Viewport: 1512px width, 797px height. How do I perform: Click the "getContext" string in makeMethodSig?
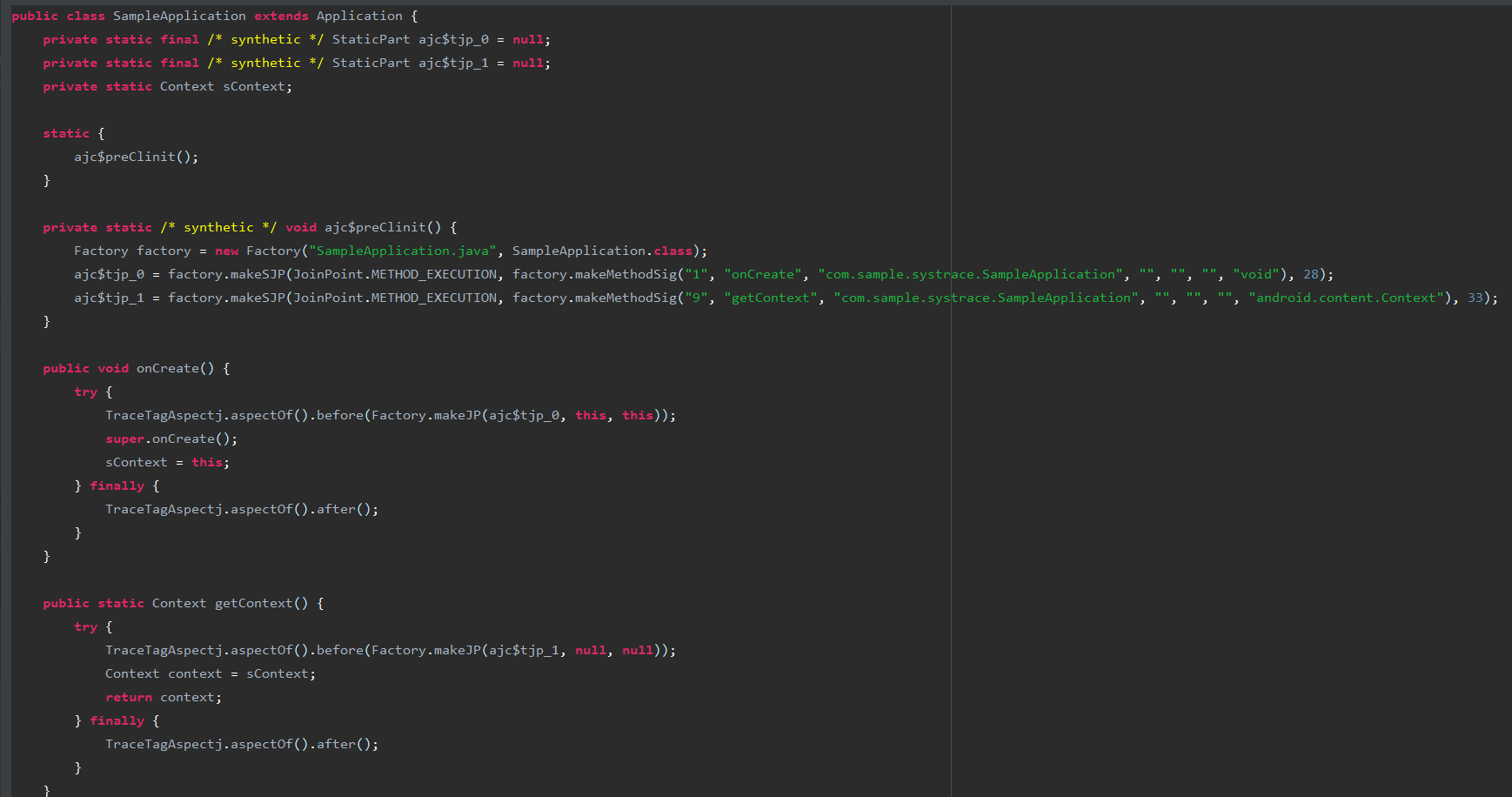click(770, 298)
